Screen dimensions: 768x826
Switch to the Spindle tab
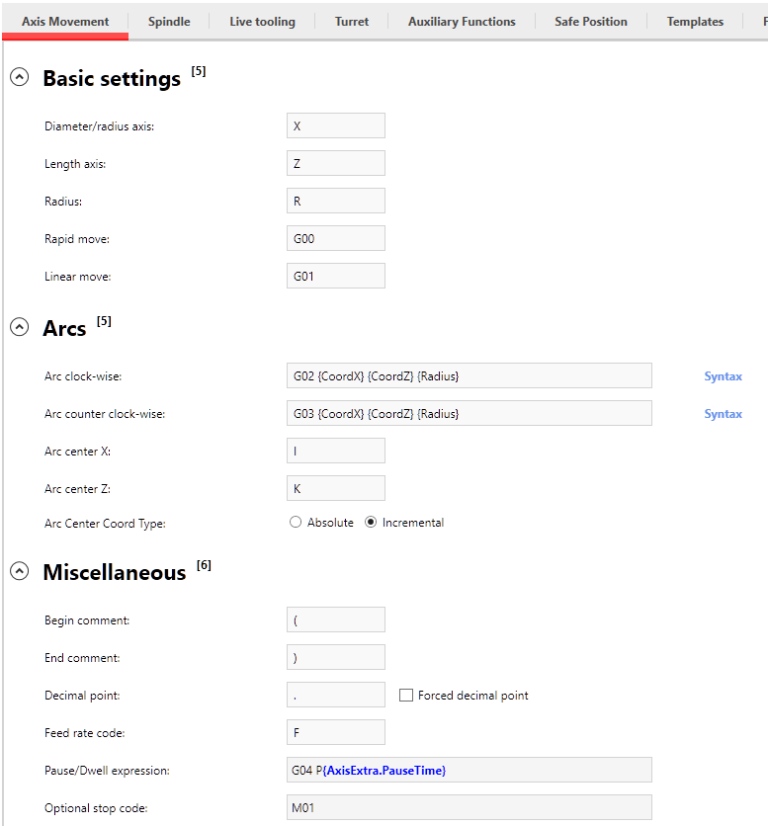click(x=169, y=22)
